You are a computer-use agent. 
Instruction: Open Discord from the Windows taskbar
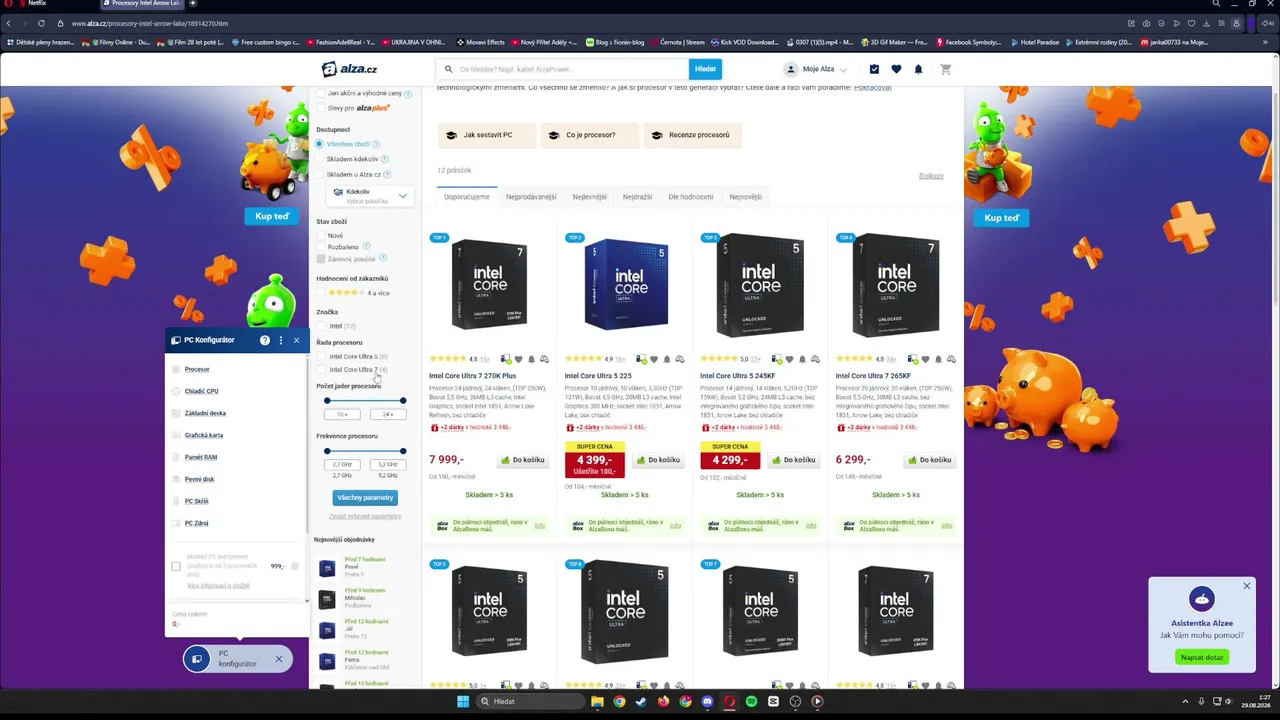coord(707,701)
